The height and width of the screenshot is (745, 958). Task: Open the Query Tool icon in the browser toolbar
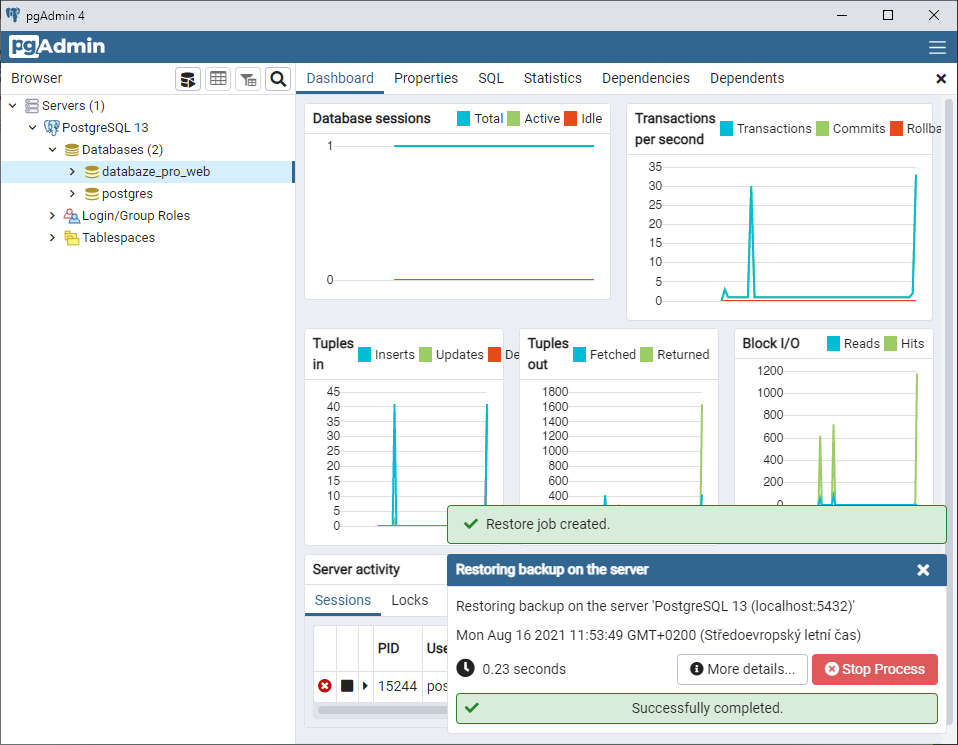[x=188, y=79]
